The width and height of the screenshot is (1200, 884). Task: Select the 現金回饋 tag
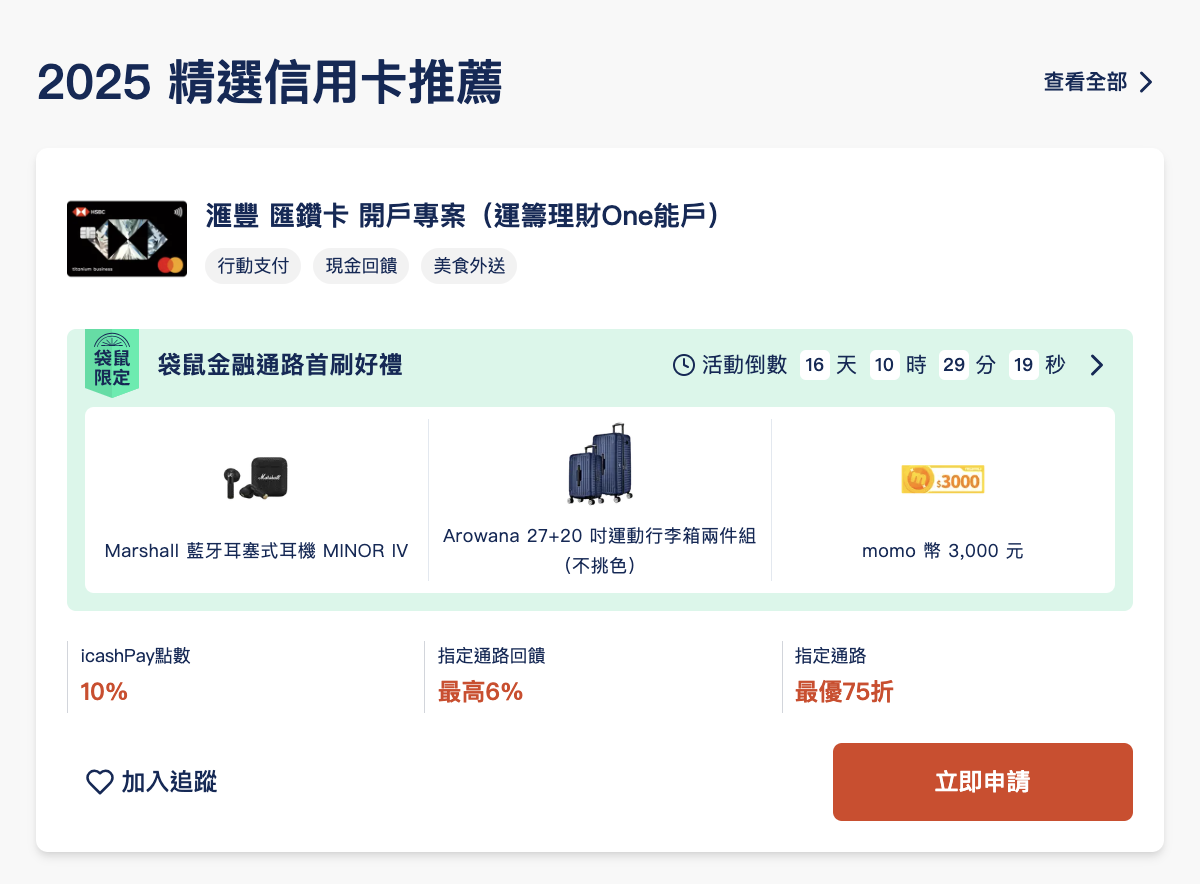click(361, 266)
